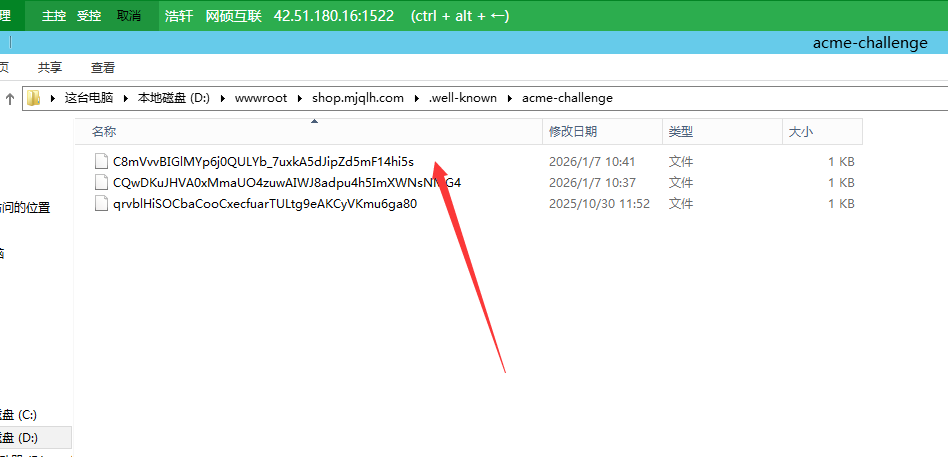The image size is (948, 457).
Task: Sort by 名称 column header
Action: point(308,131)
